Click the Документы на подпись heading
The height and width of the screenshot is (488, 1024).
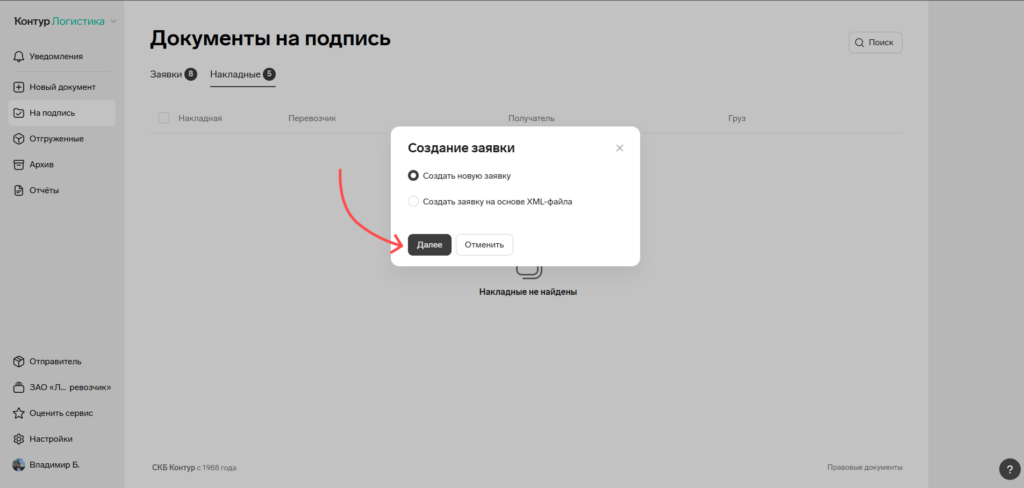(270, 39)
